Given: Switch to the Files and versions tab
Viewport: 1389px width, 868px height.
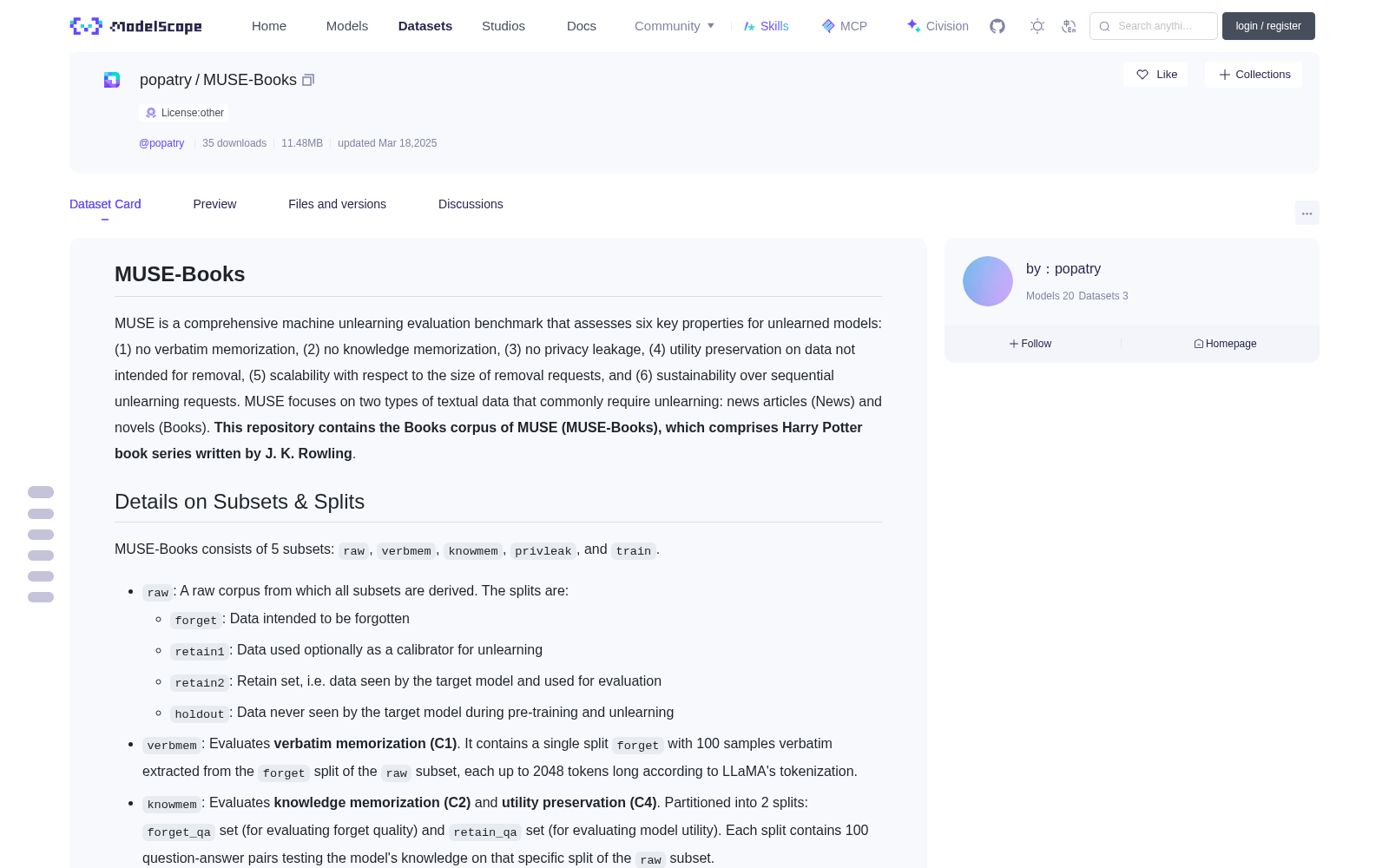Looking at the screenshot, I should click(337, 204).
